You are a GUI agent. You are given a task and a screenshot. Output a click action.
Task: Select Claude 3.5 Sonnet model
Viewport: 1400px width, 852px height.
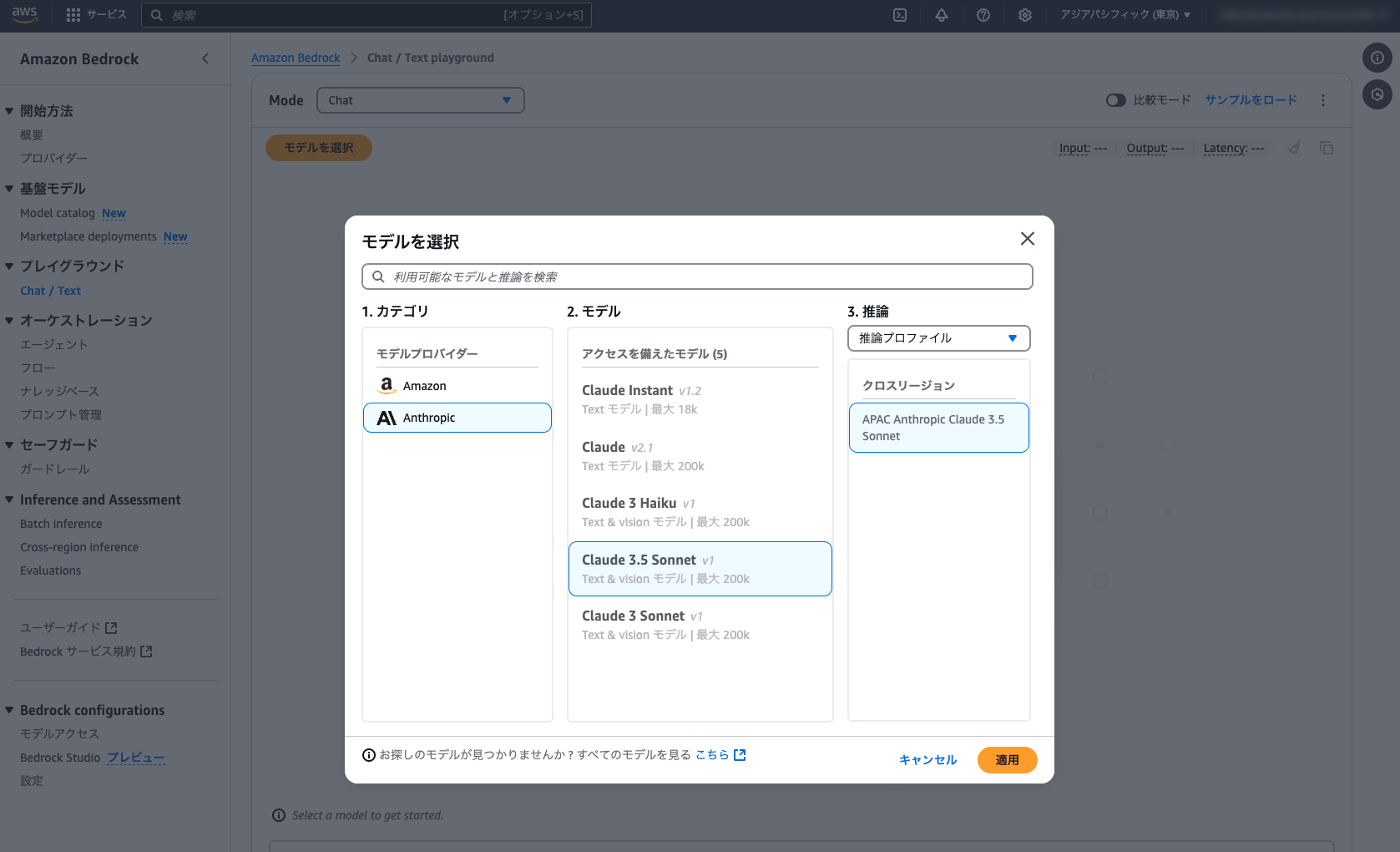700,569
